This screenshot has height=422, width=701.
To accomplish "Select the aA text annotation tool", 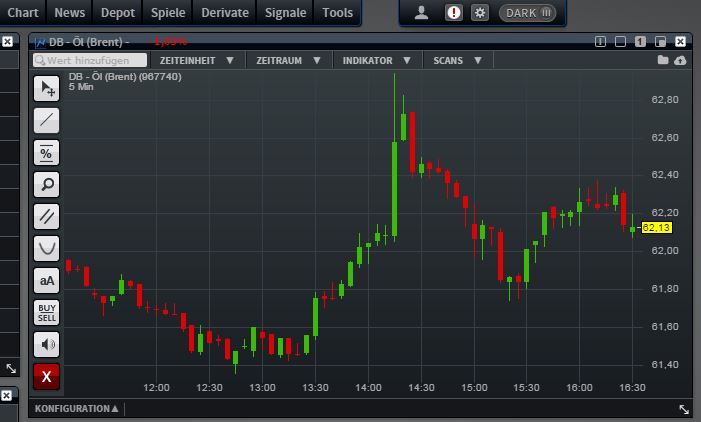I will pyautogui.click(x=46, y=280).
